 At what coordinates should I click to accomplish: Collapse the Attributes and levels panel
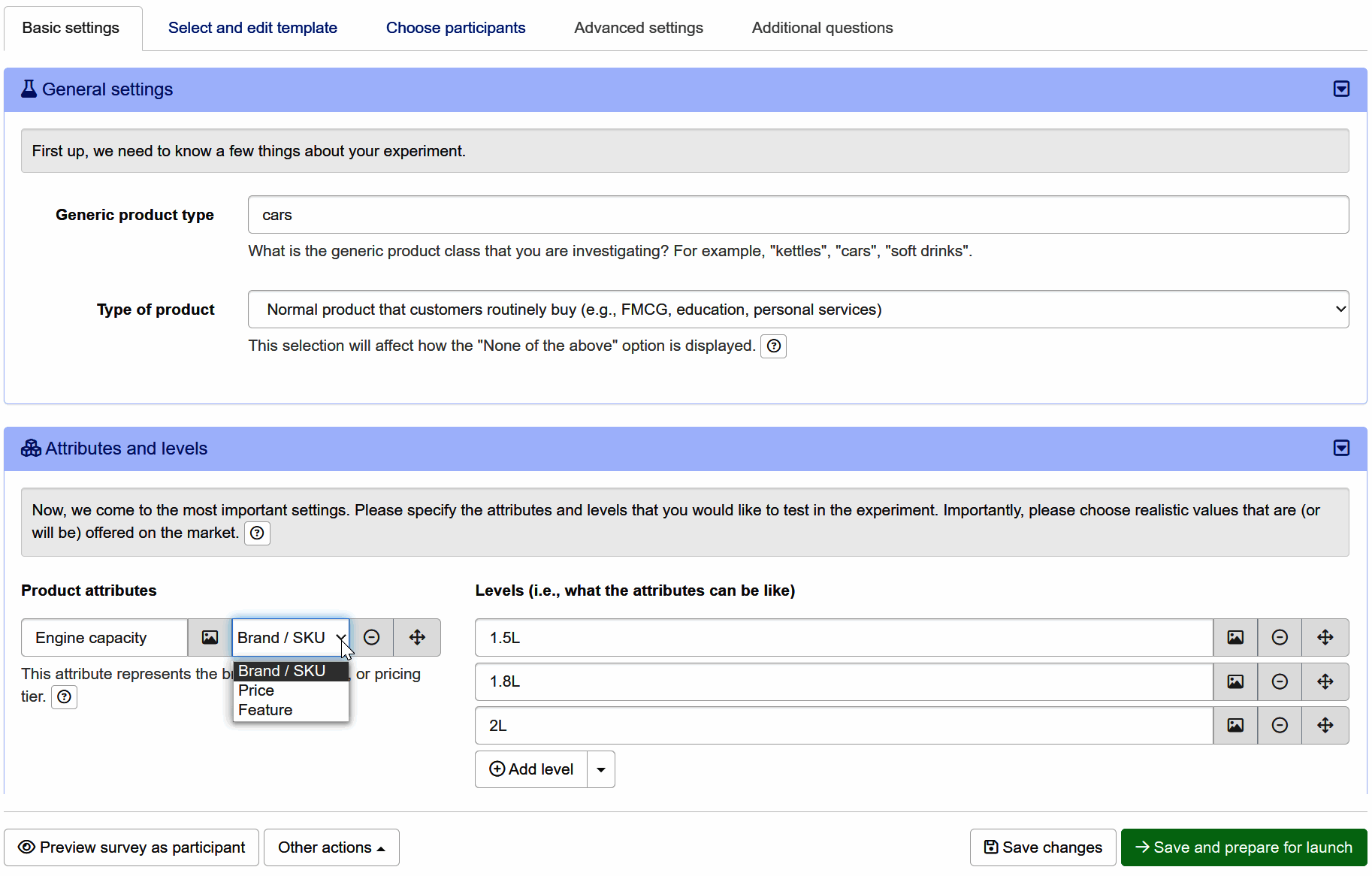coord(1341,449)
